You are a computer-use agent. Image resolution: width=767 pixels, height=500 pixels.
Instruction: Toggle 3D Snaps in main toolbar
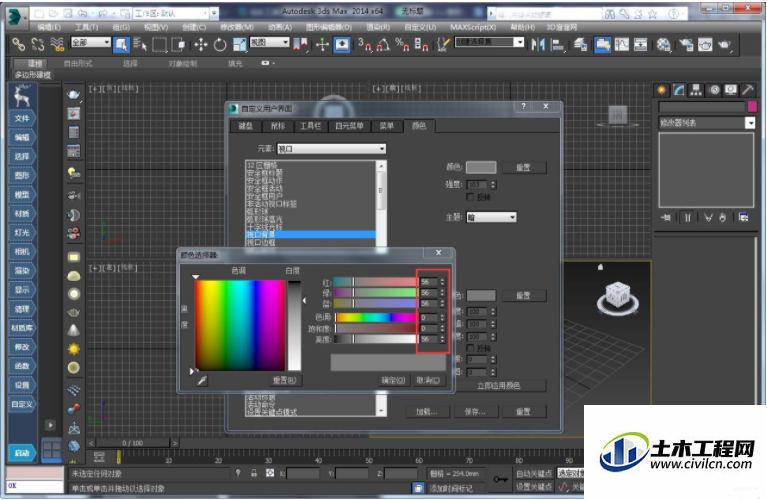point(364,45)
